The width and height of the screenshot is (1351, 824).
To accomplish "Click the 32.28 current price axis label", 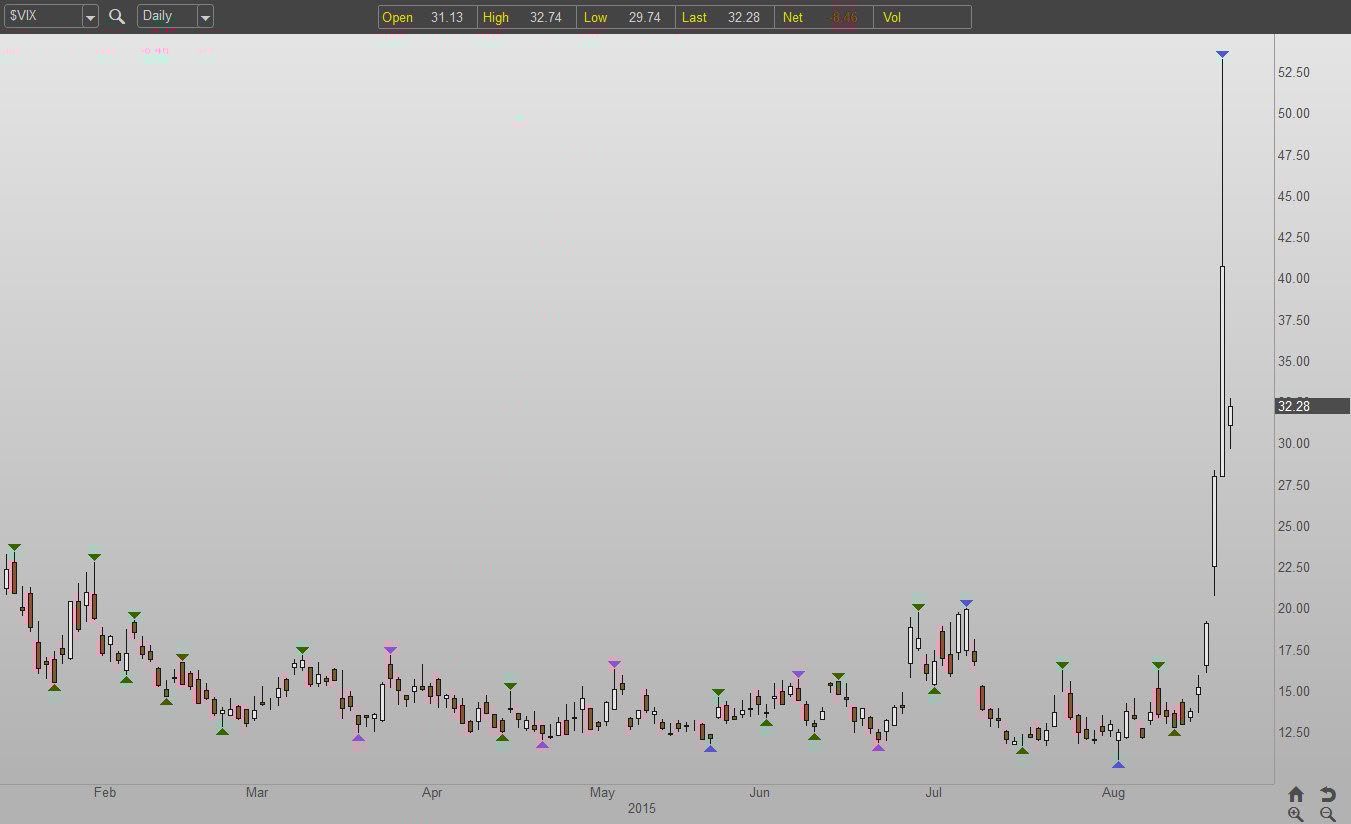I will coord(1312,406).
